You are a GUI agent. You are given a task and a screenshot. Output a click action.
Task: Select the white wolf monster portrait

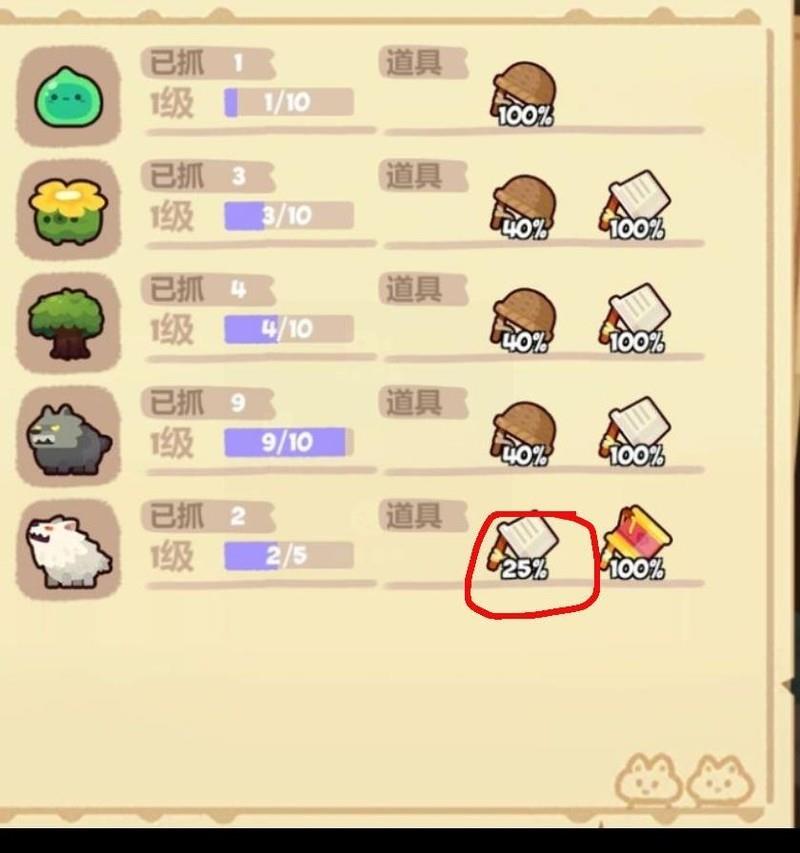pos(69,549)
